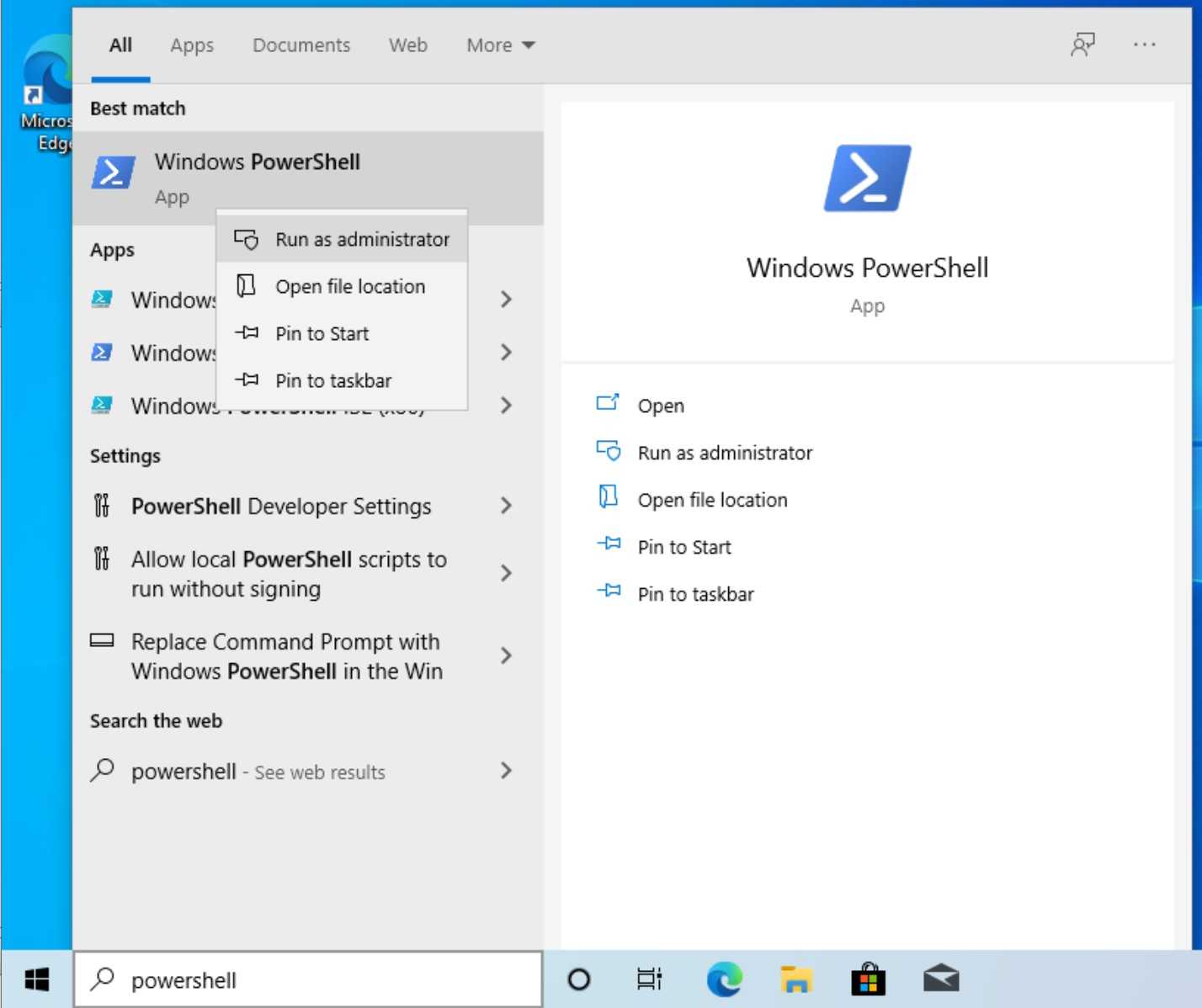Click the Cortana circle icon
Image resolution: width=1202 pixels, height=1008 pixels.
click(579, 979)
